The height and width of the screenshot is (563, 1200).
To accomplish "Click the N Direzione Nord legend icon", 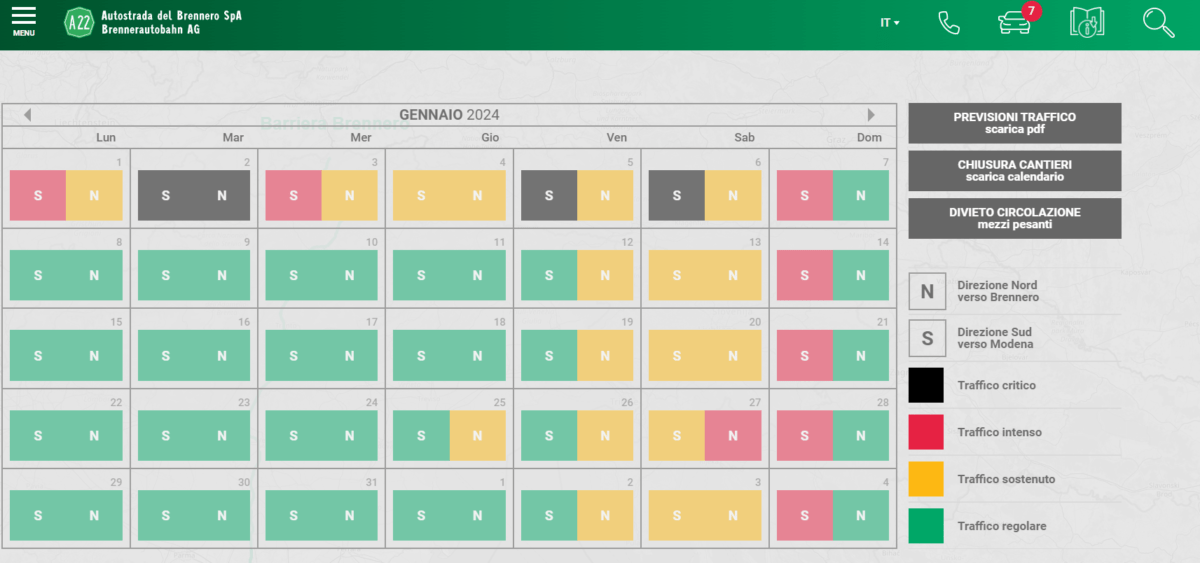I will (926, 291).
